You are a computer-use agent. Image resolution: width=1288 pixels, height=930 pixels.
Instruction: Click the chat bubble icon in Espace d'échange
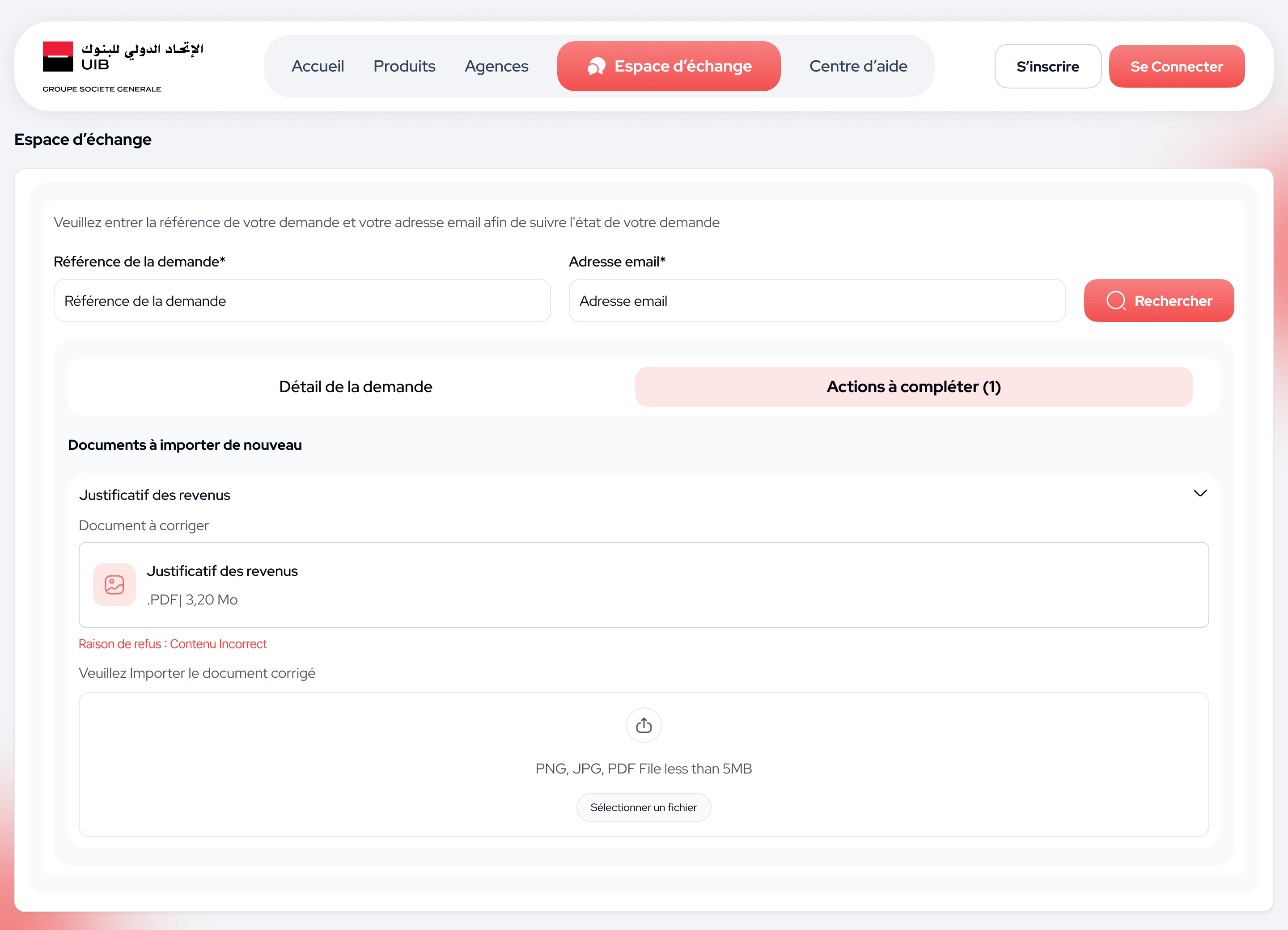[596, 67]
